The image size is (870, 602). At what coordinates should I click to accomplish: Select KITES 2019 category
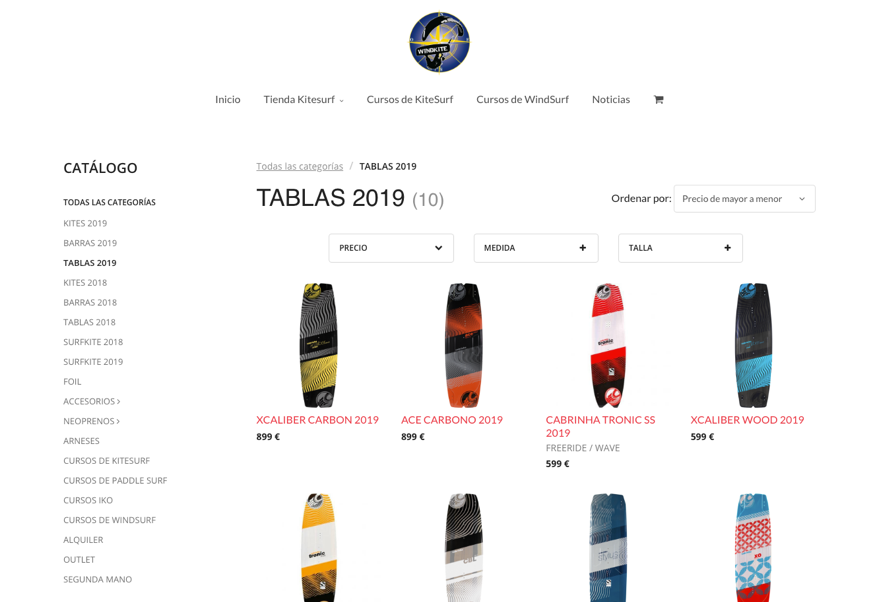tap(85, 223)
